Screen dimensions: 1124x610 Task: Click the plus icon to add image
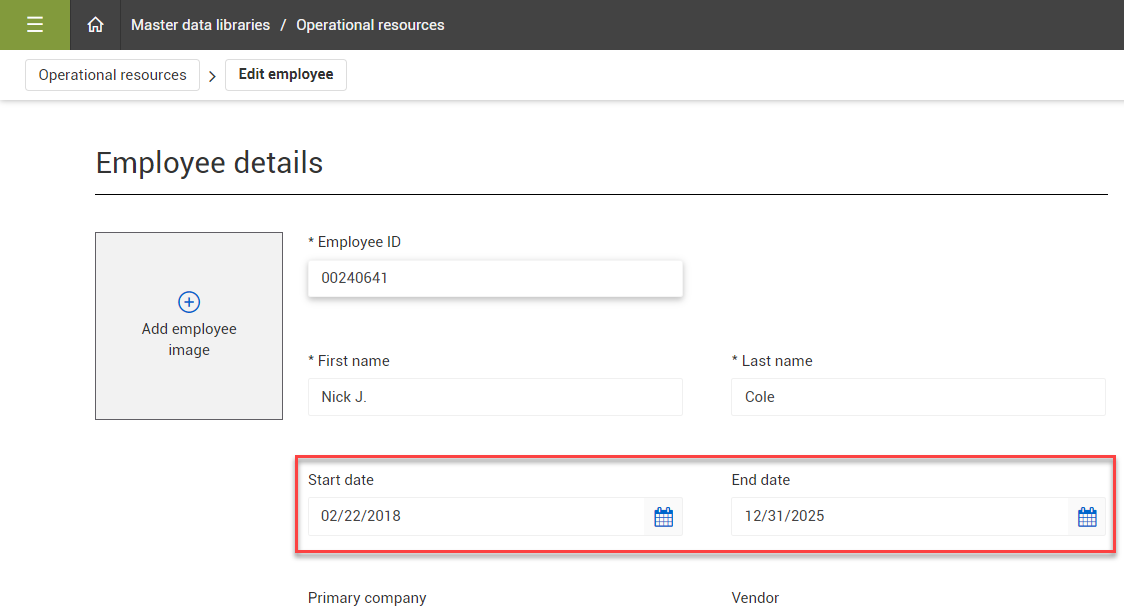click(189, 302)
